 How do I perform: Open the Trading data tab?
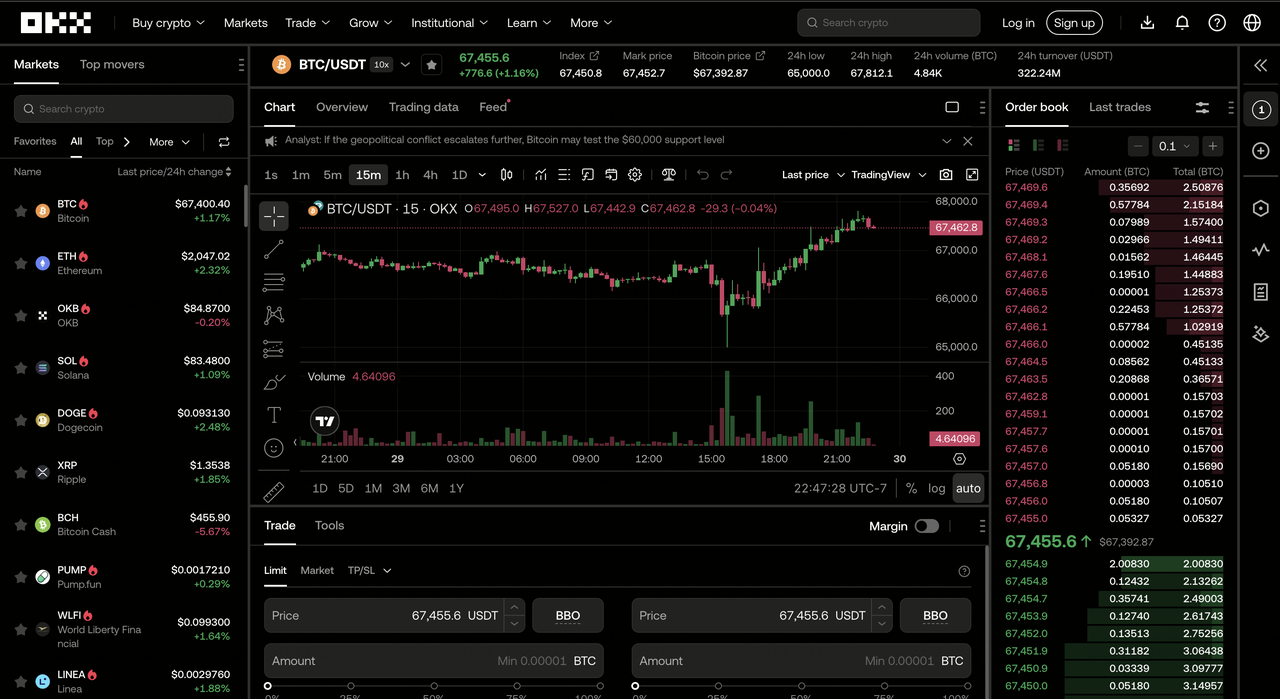click(x=423, y=107)
